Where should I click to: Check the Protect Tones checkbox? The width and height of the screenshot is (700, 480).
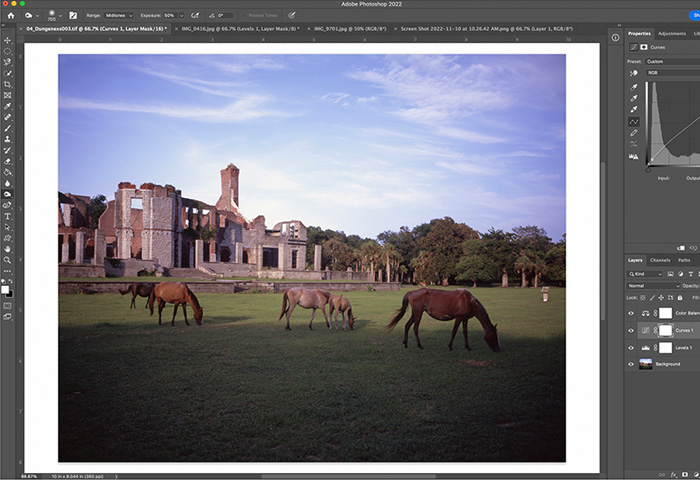(x=243, y=15)
